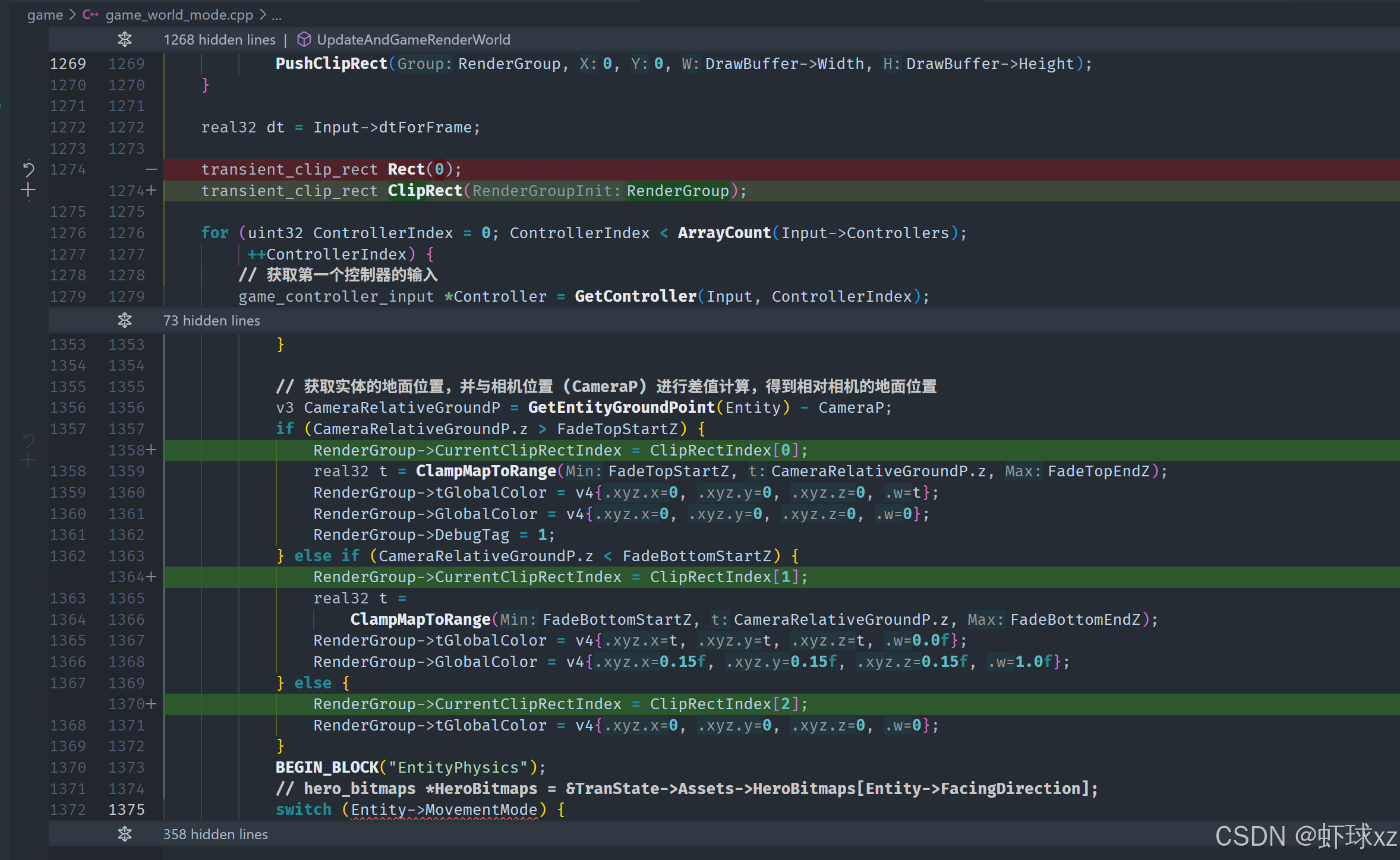Screen dimensions: 1400x860
Task: Expand the 358 hidden lines region
Action: 215,834
